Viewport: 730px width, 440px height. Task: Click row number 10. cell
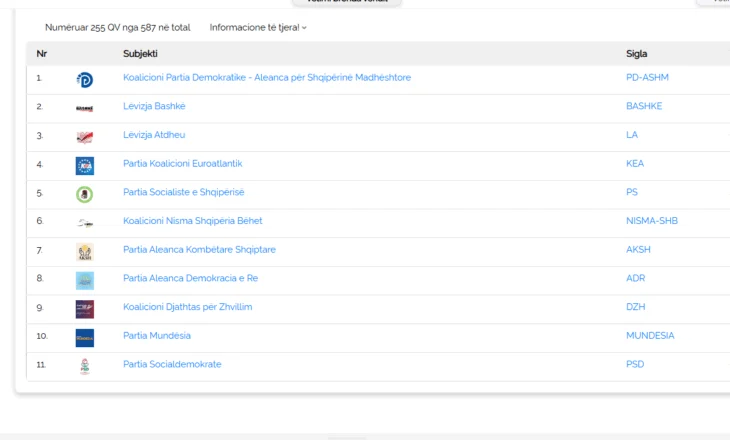(x=42, y=336)
